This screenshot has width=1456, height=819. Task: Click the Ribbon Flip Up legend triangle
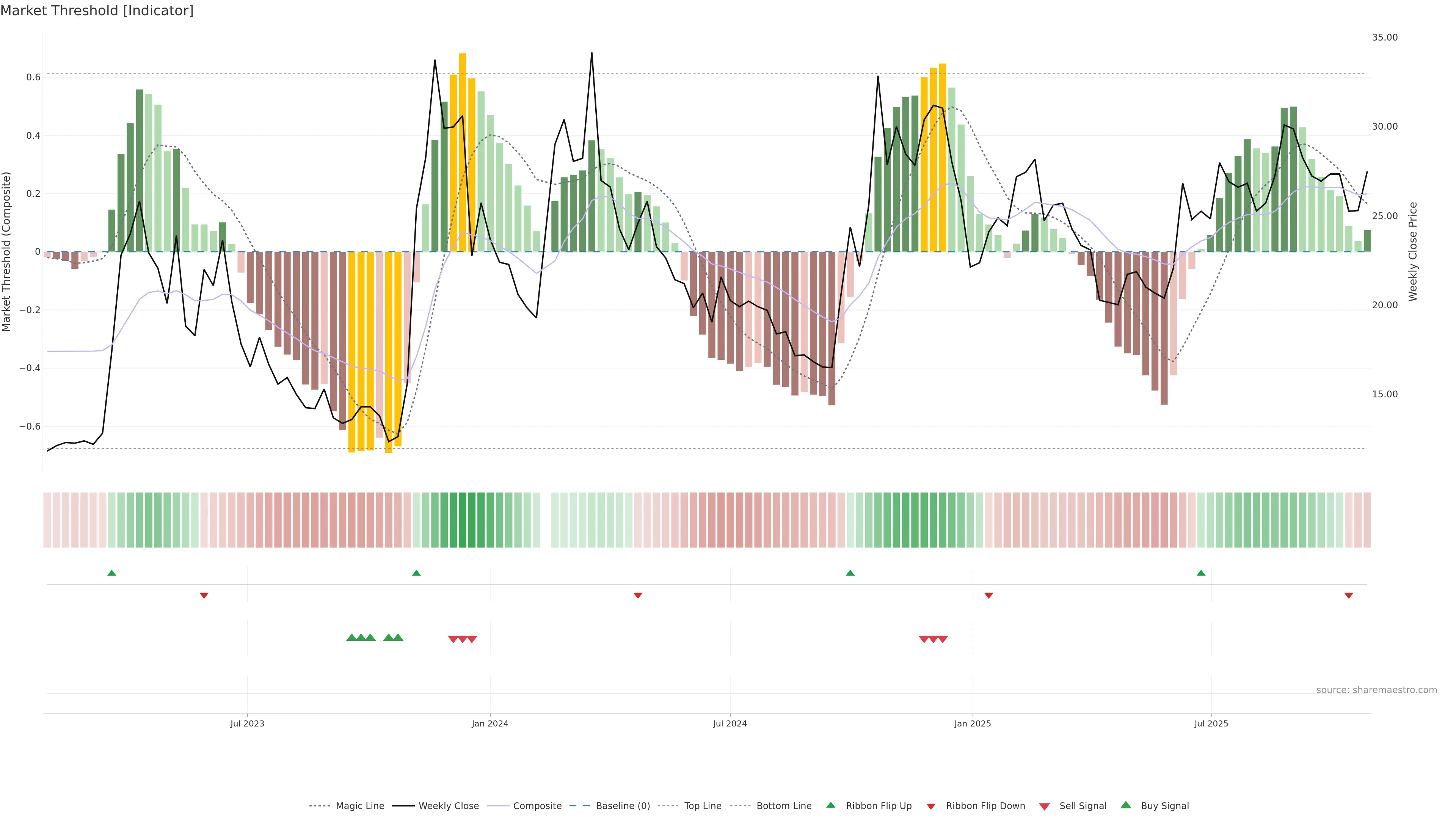click(830, 805)
